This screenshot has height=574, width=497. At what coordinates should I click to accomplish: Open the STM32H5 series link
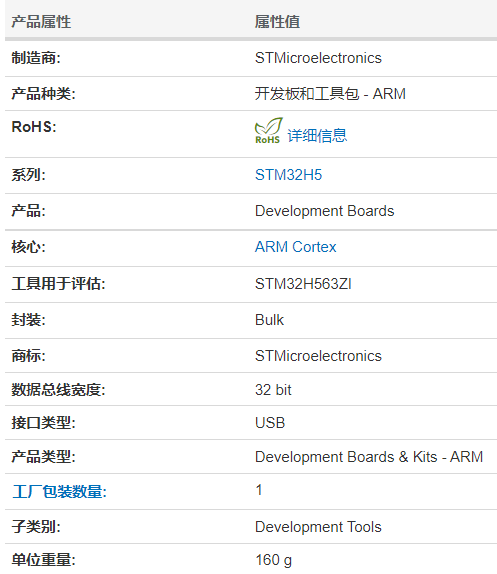coord(288,175)
